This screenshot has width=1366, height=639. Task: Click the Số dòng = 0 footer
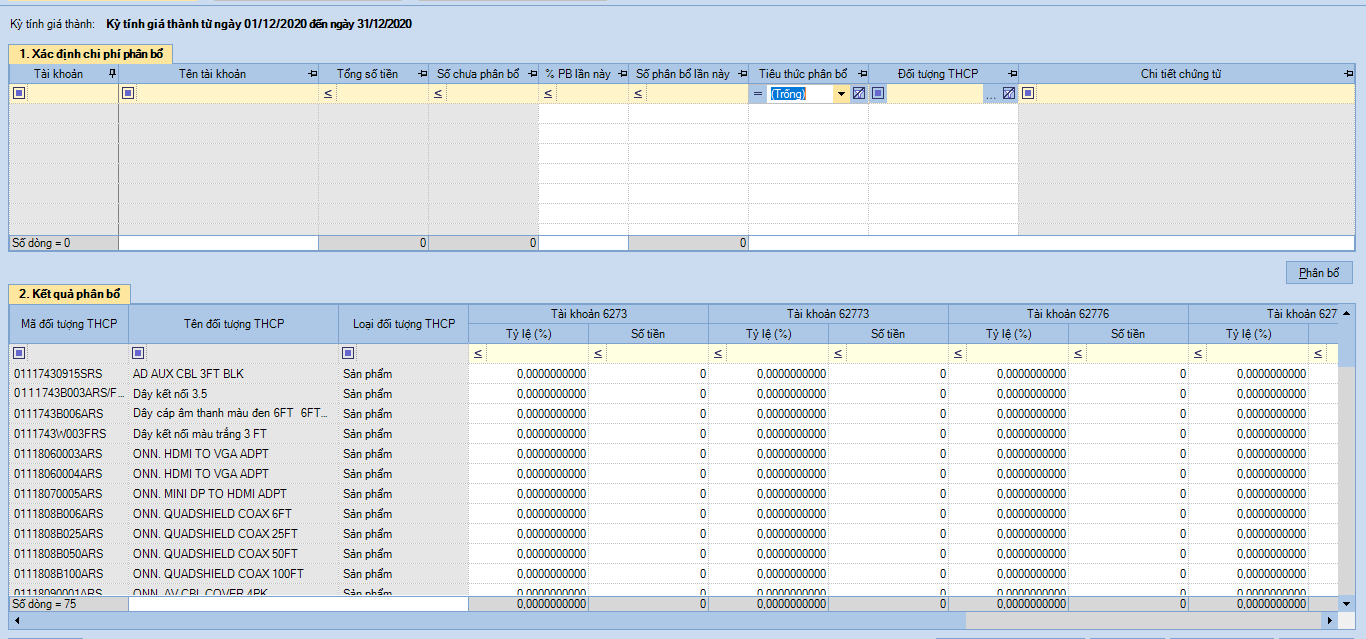click(x=63, y=243)
